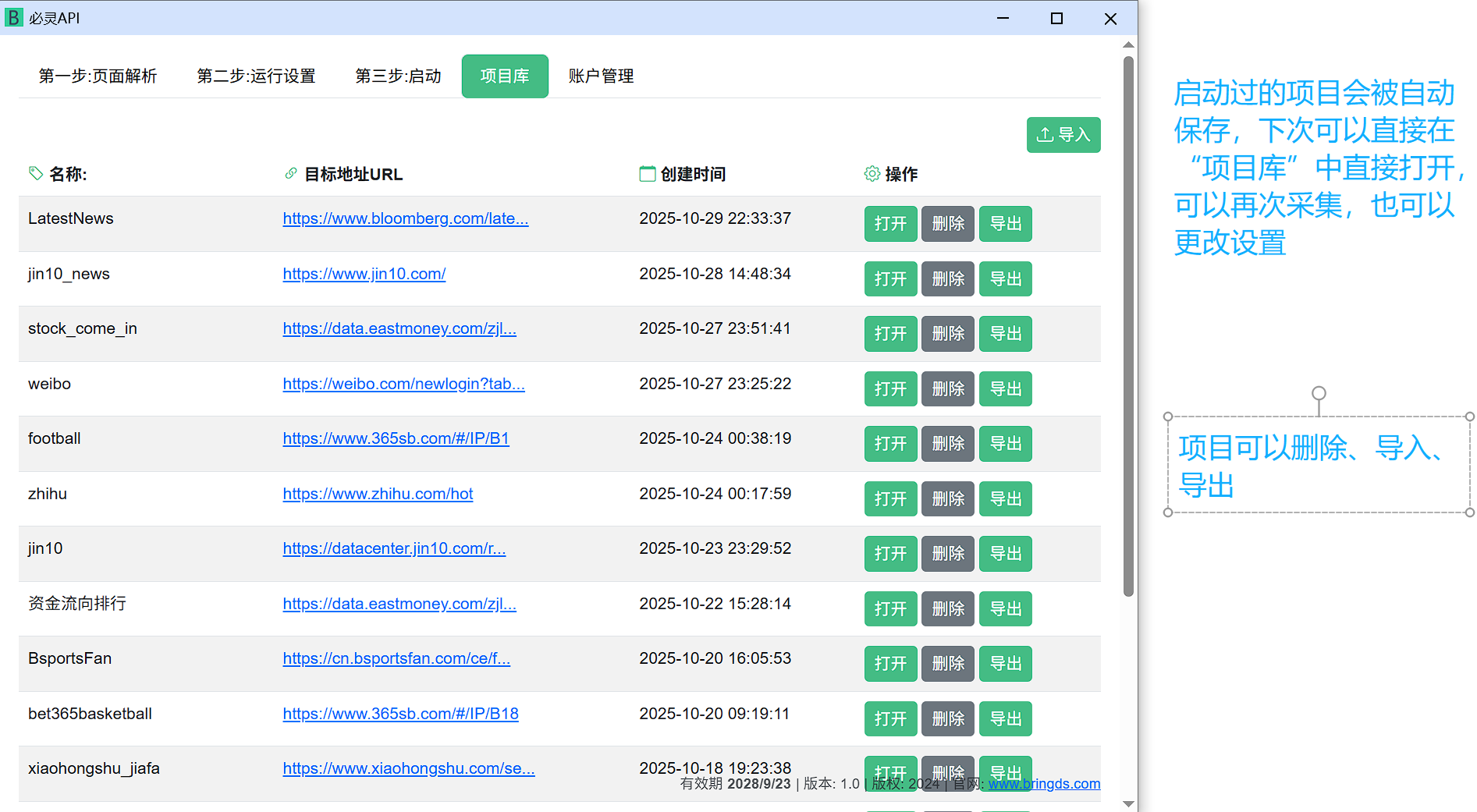
Task: Click the calendar icon beside 创建时间 header
Action: [647, 173]
